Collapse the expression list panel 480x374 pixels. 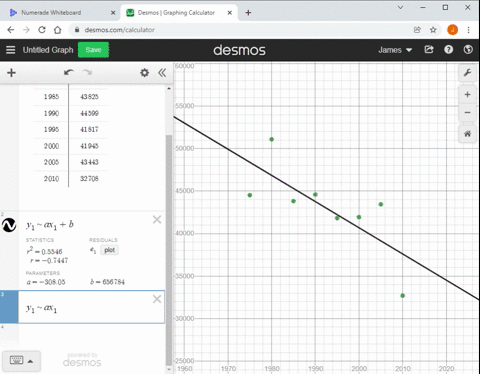click(162, 73)
